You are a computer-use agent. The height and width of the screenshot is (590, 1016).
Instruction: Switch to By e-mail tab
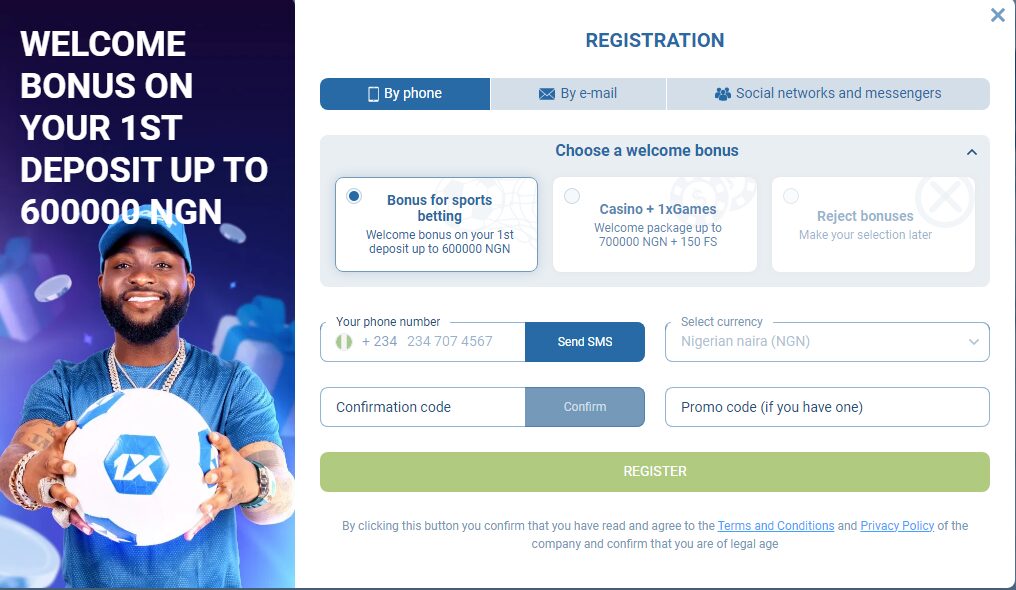pos(578,94)
